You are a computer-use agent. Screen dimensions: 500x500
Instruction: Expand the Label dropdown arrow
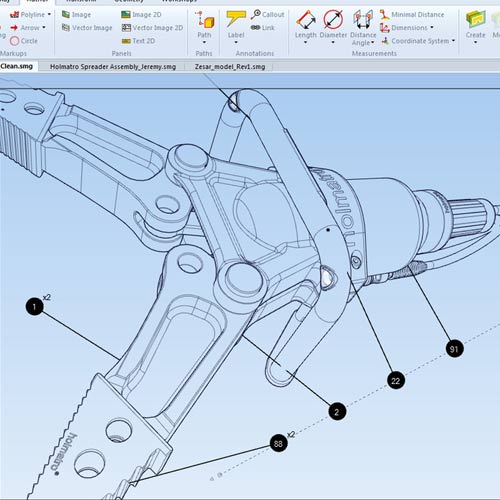[x=236, y=42]
